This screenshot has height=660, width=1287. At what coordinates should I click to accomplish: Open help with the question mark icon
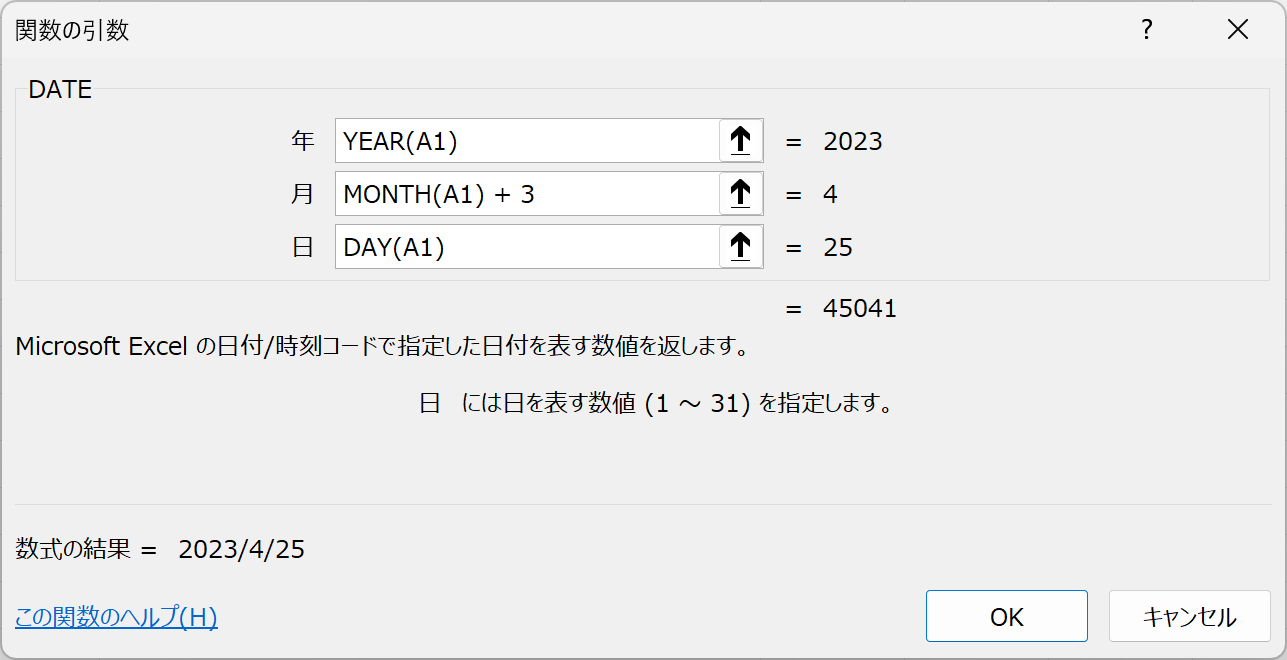[x=1147, y=30]
